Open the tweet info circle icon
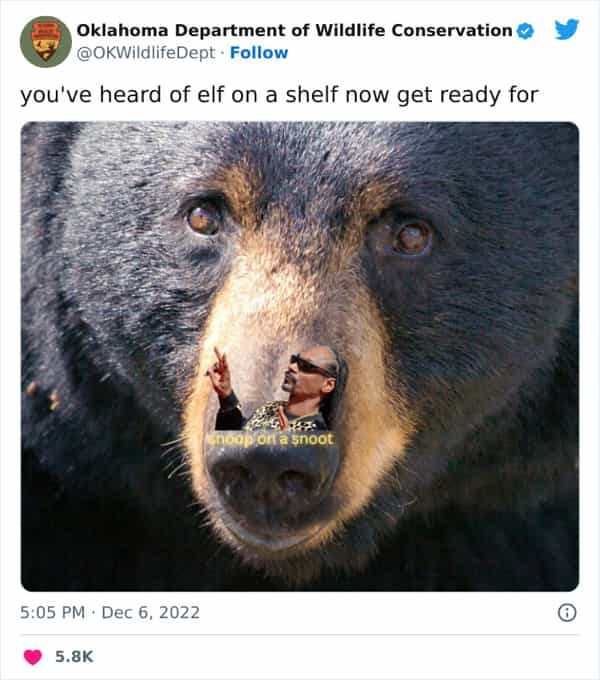This screenshot has width=600, height=680. [x=567, y=612]
